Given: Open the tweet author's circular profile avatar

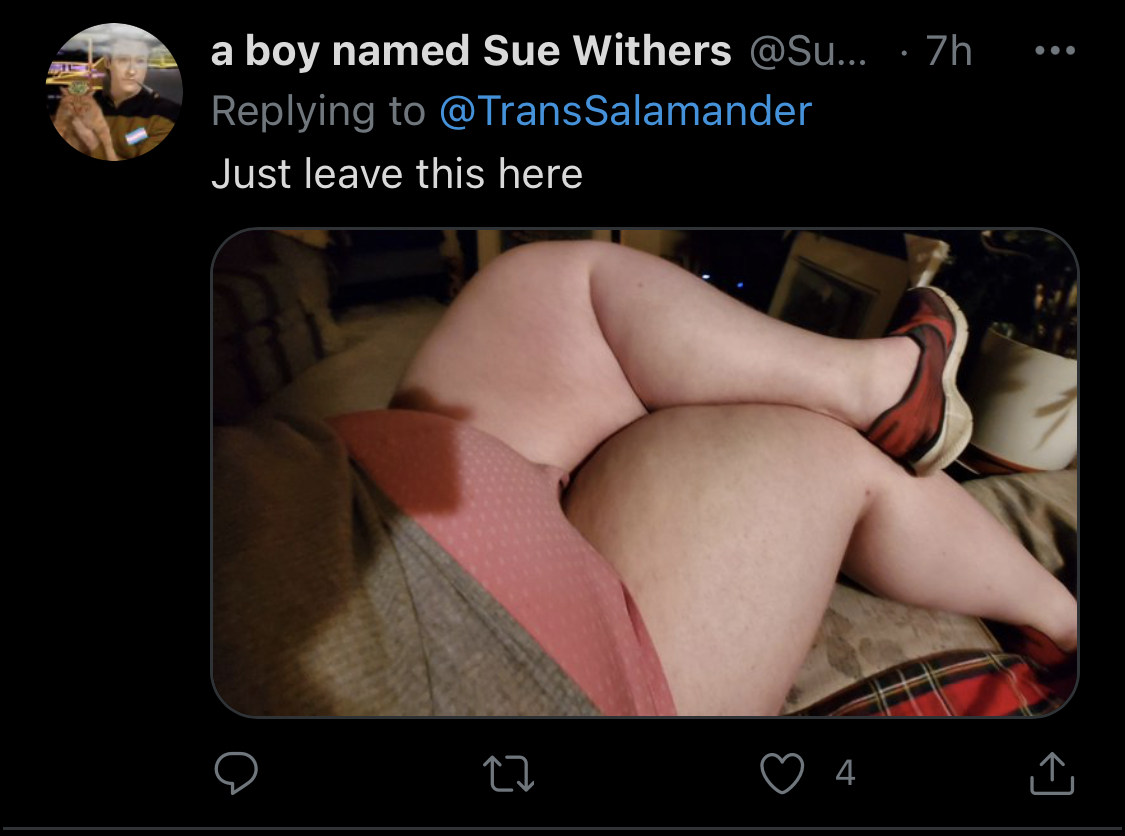Looking at the screenshot, I should 114,92.
